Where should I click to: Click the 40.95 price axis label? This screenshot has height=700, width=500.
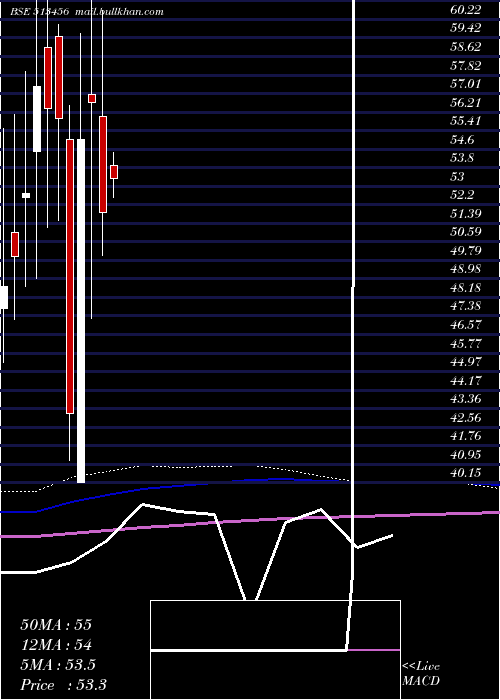(x=466, y=455)
